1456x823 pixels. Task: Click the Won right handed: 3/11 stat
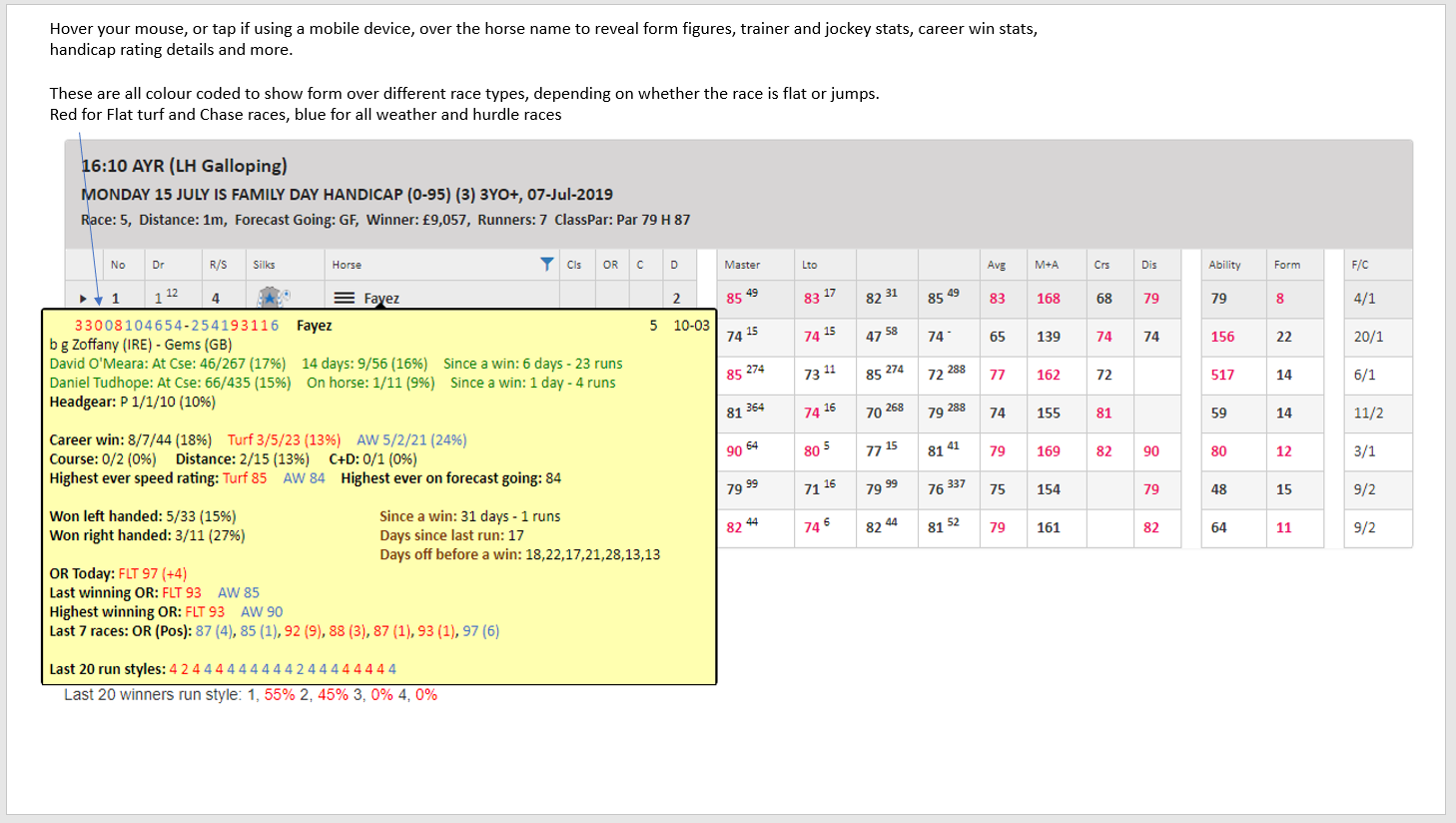(148, 535)
